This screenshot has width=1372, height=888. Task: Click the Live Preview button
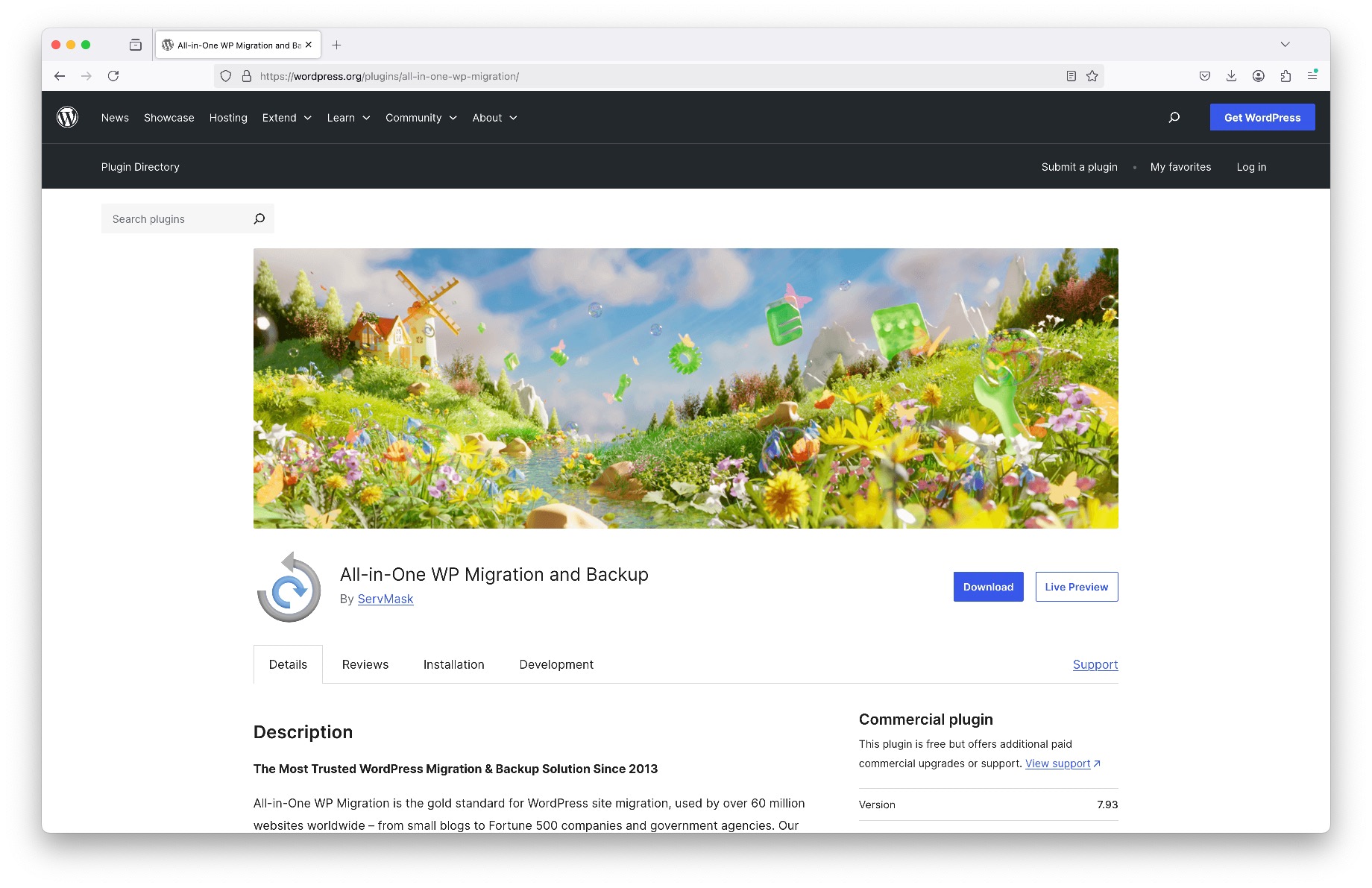point(1077,587)
